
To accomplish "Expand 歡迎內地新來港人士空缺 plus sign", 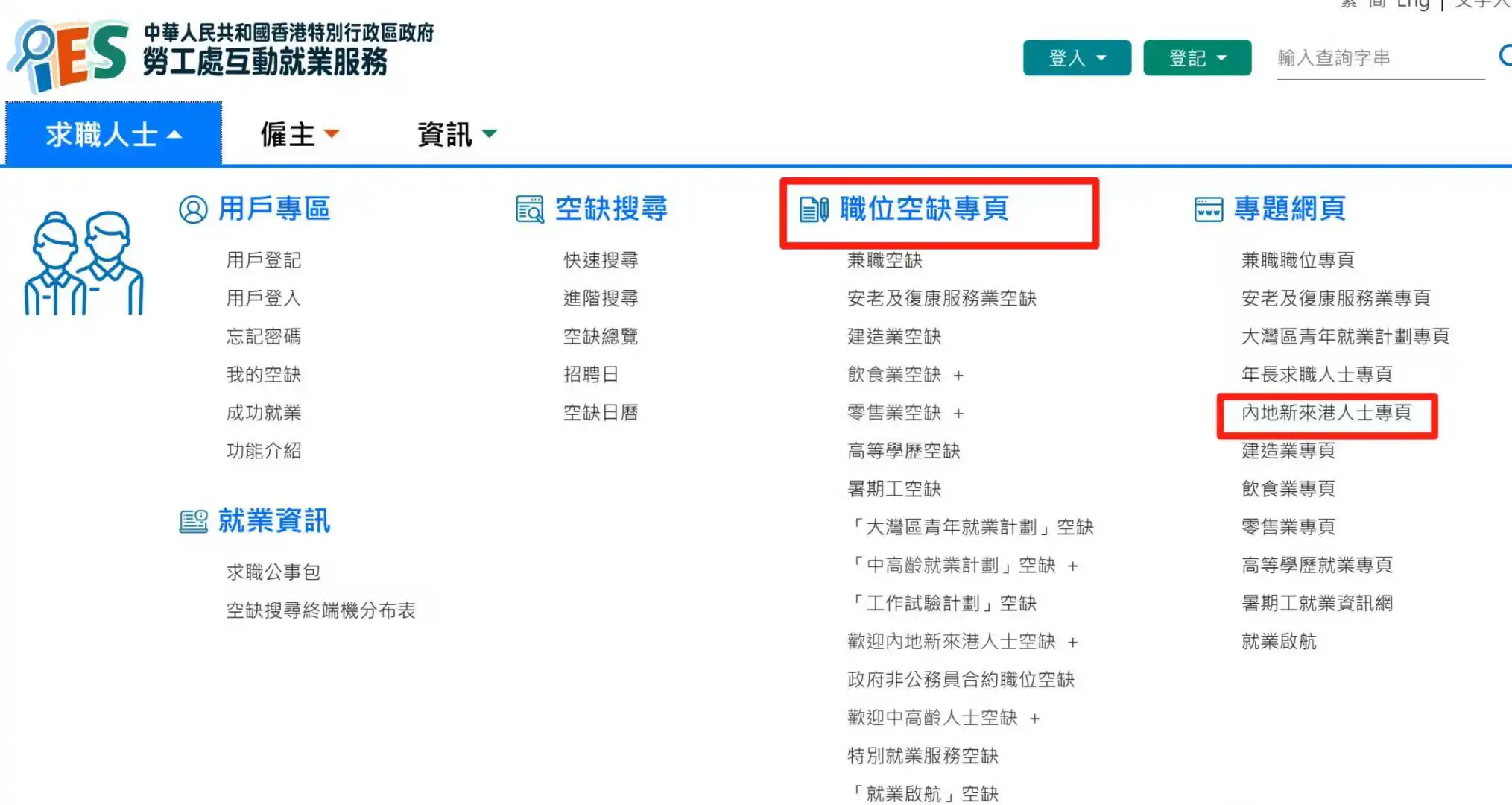I will click(x=1072, y=643).
